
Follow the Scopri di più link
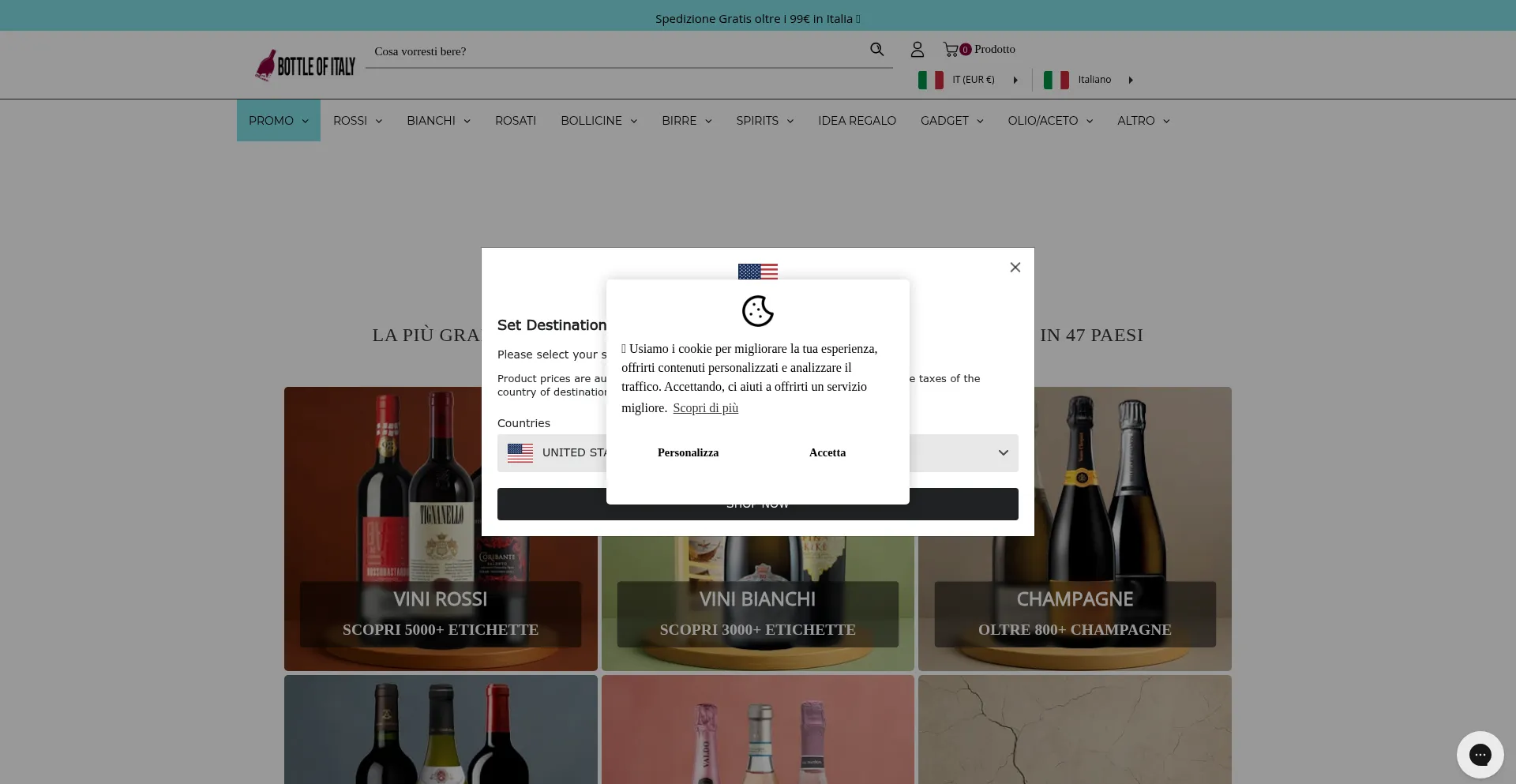point(706,408)
